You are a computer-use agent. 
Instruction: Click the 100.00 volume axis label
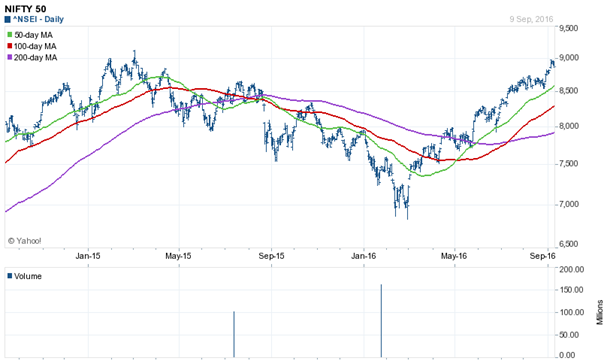point(572,312)
